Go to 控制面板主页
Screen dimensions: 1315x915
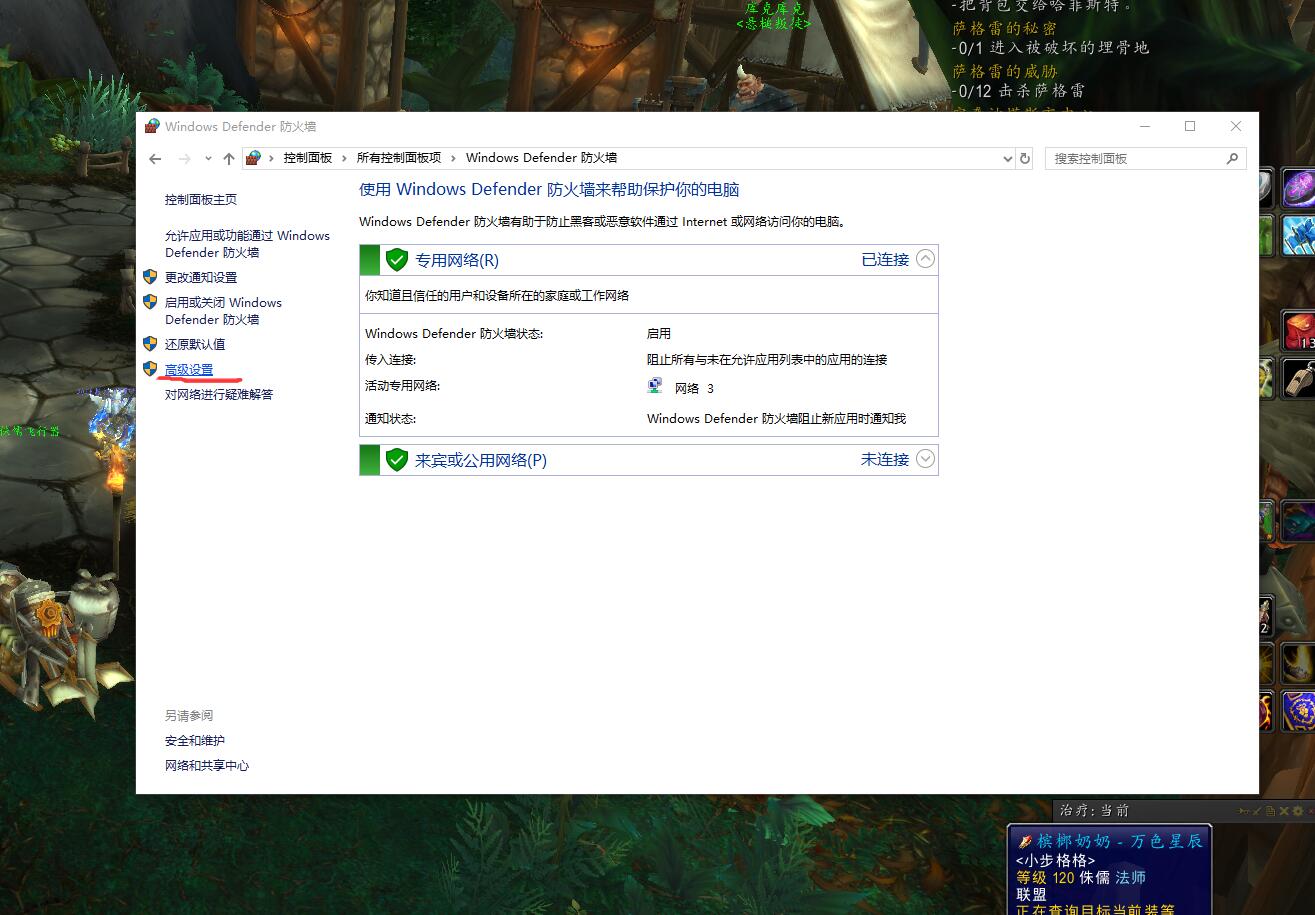tap(201, 200)
